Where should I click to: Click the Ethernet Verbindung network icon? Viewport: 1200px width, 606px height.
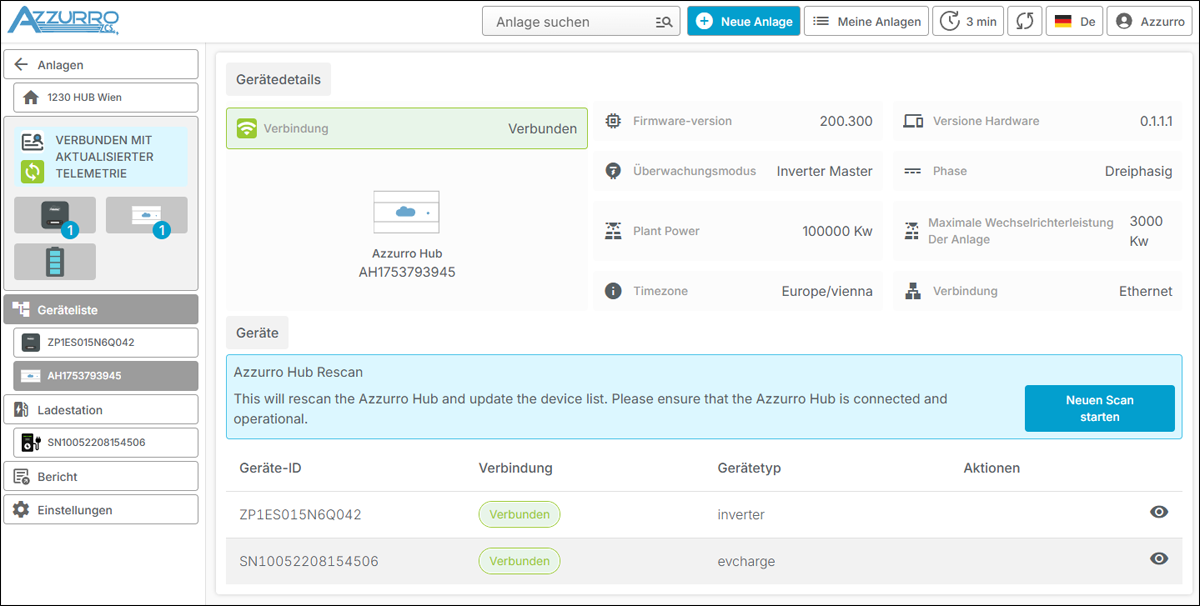912,291
